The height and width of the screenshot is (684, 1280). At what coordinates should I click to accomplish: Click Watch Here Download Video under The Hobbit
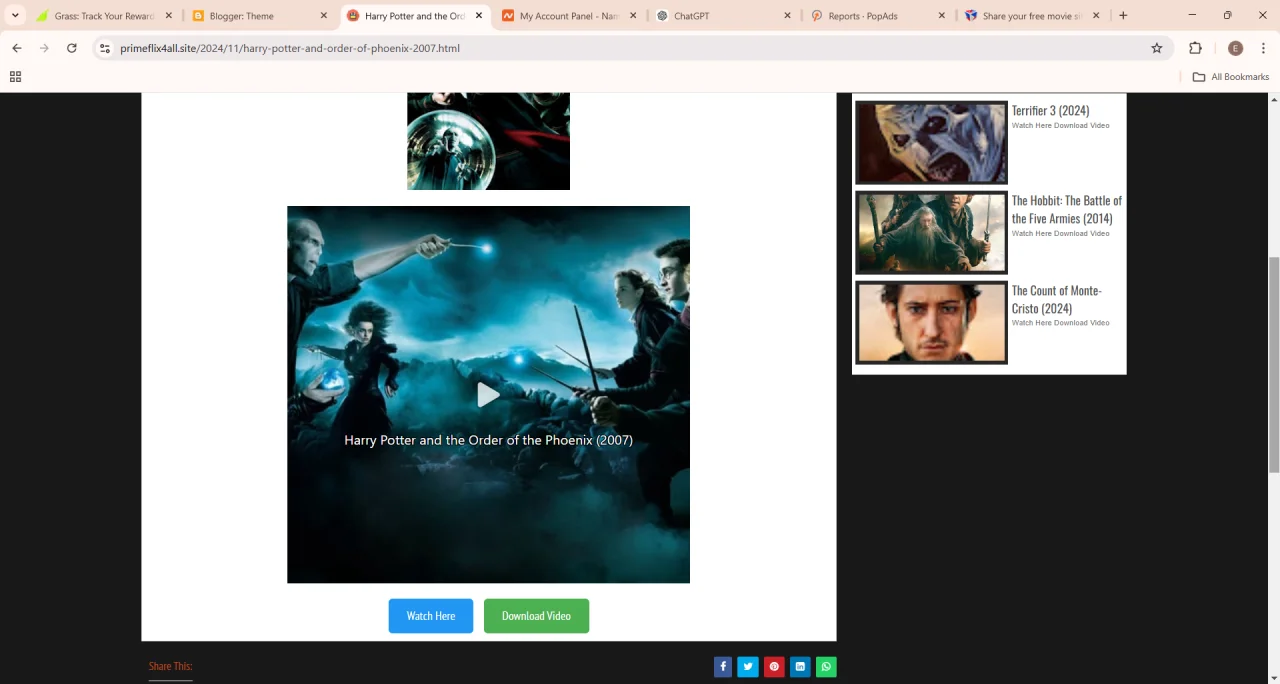[1060, 234]
